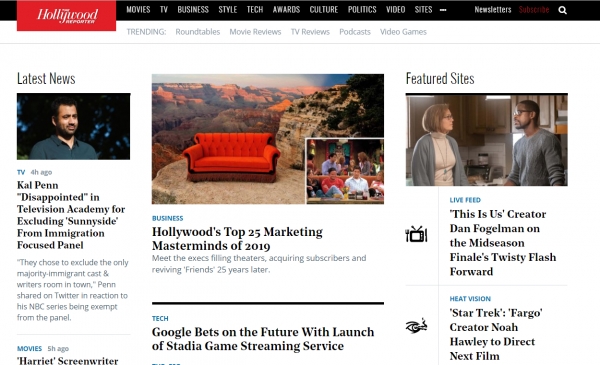Click the TECH category label
This screenshot has width=600, height=365.
160,318
